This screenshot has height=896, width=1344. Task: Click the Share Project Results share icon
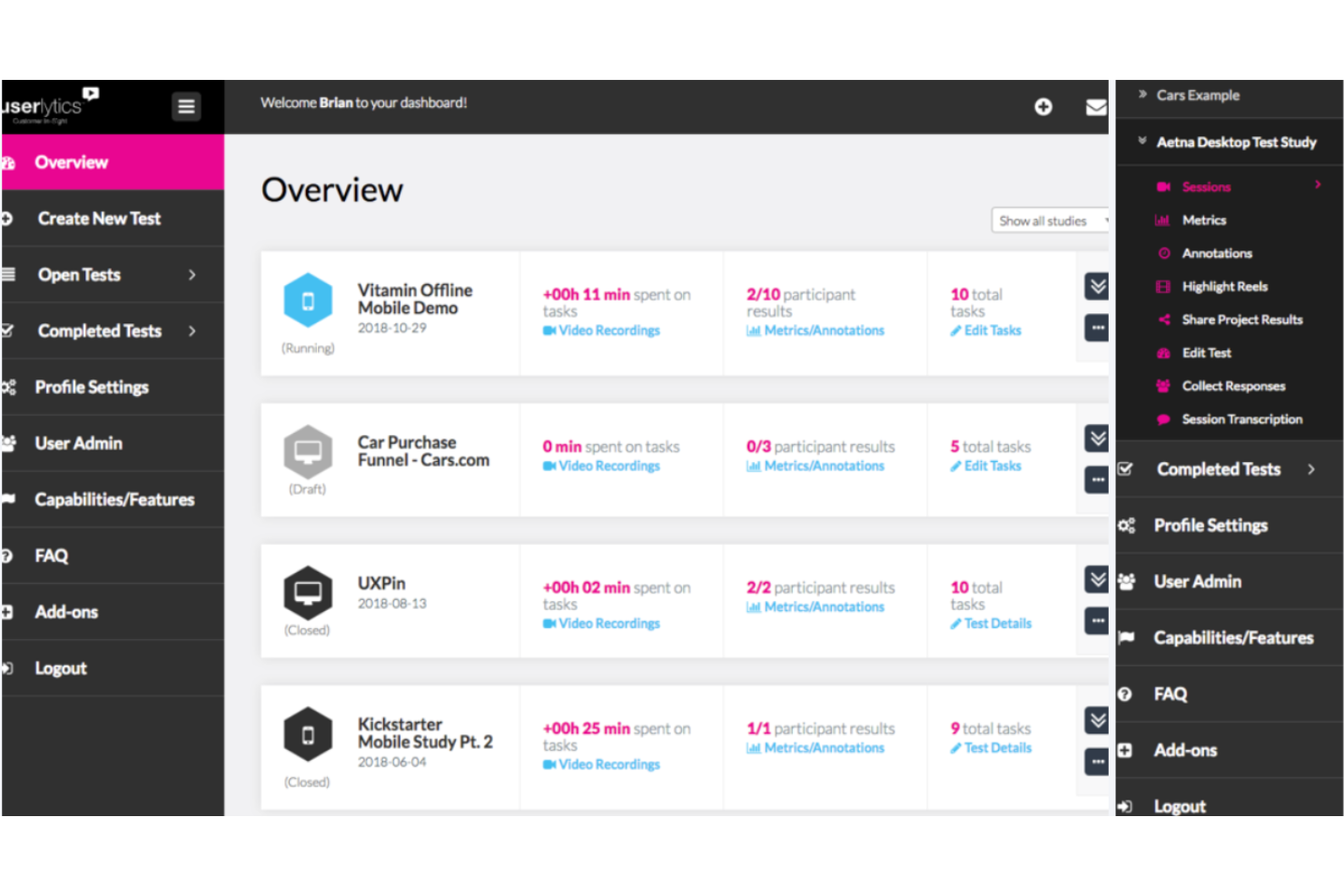tap(1163, 319)
